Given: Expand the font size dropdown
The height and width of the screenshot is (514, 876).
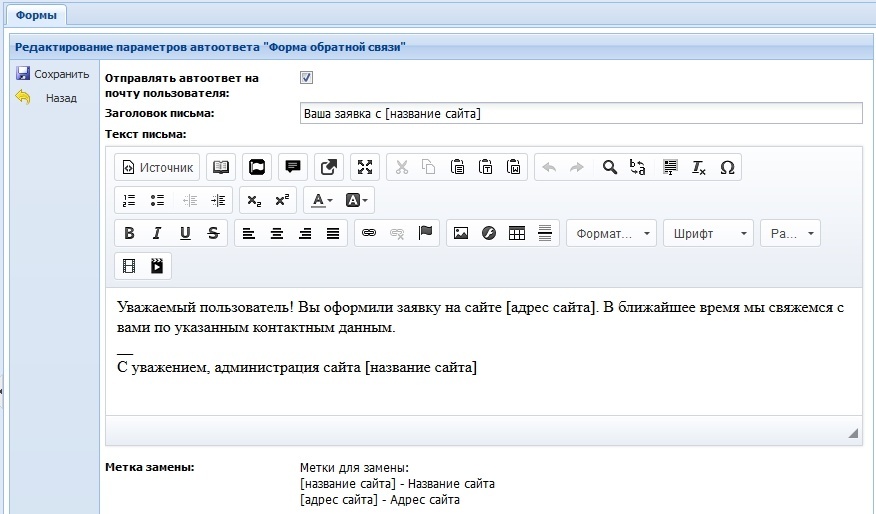Looking at the screenshot, I should point(790,233).
